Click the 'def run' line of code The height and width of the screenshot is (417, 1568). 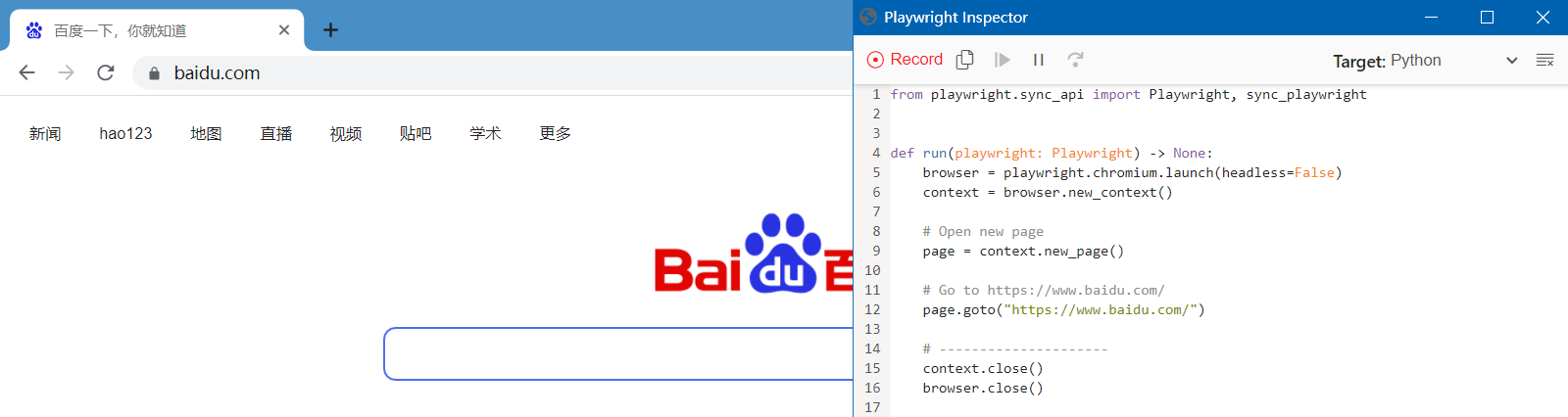tap(1052, 154)
